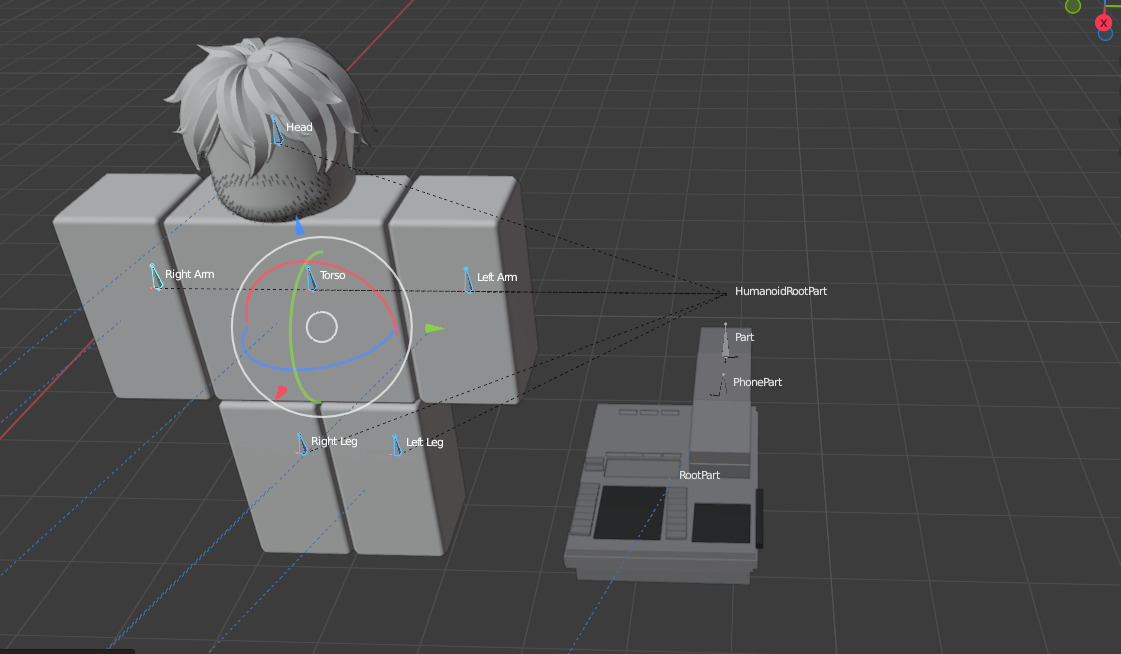This screenshot has width=1121, height=654.
Task: Click the green arrowhead of the gizmo
Action: pyautogui.click(x=434, y=329)
